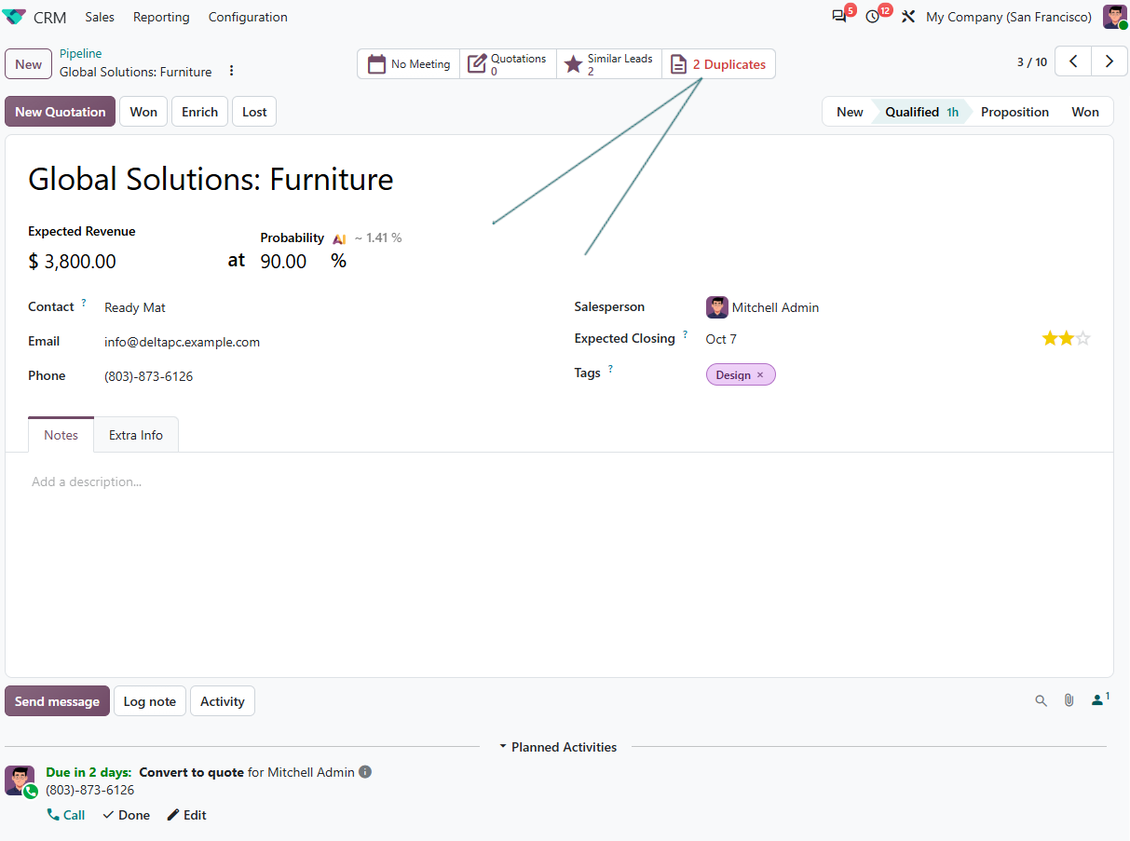This screenshot has height=841, width=1130.
Task: Open the debug tools icon
Action: coord(908,17)
